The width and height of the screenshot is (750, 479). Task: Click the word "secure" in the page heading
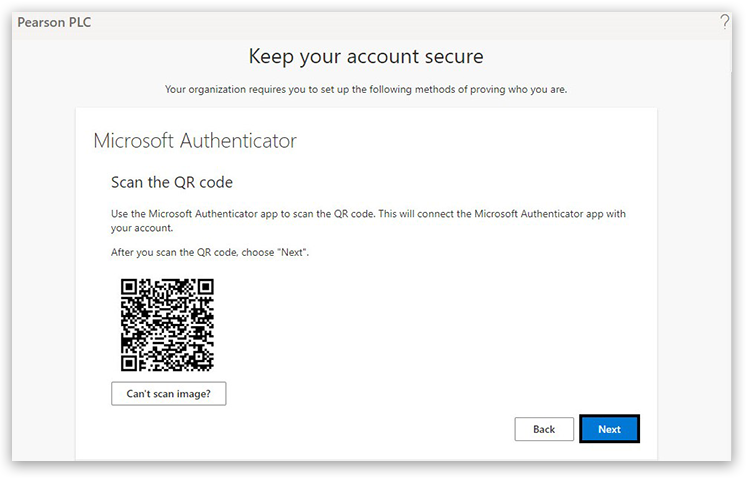[450, 56]
